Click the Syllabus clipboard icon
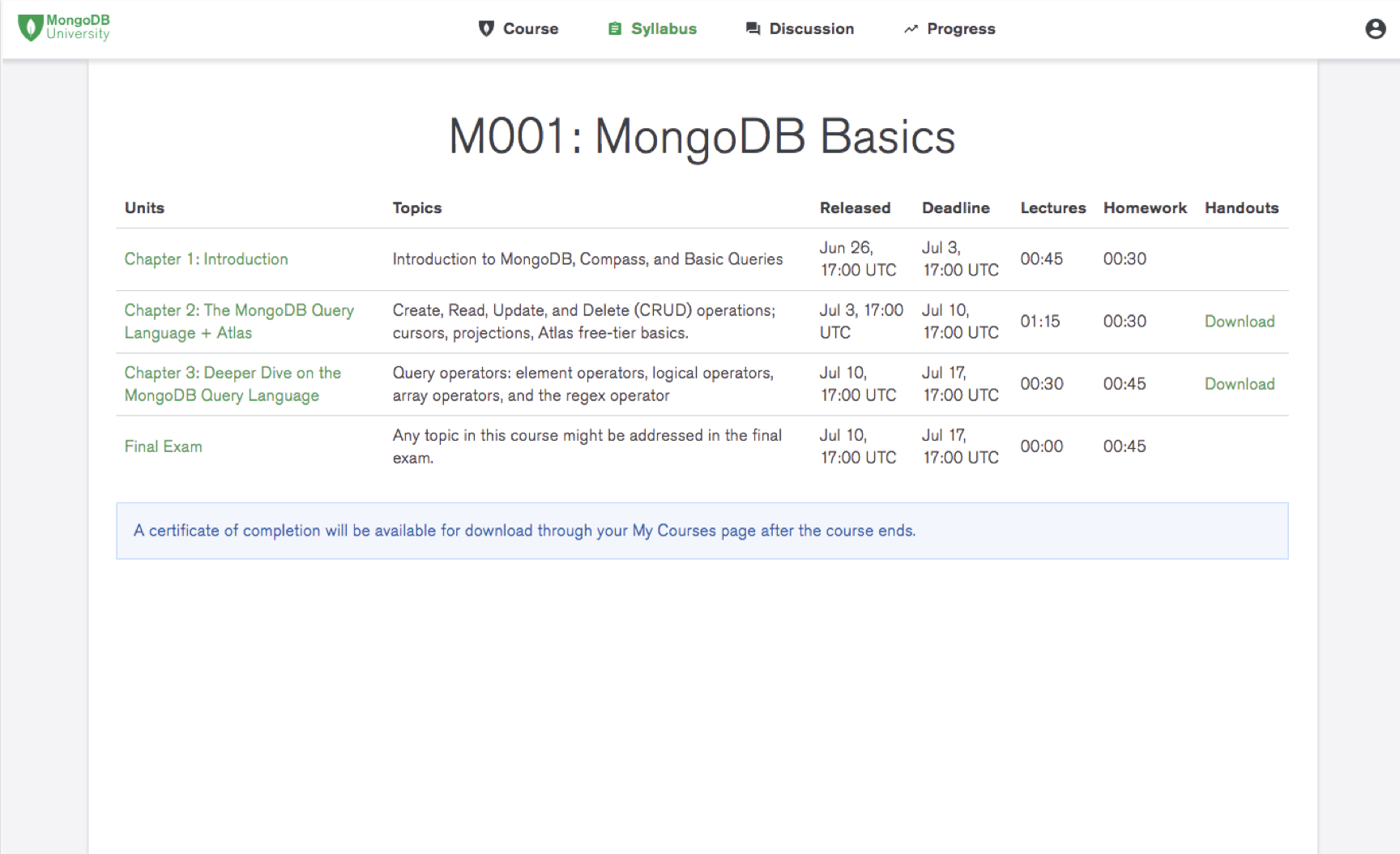 pyautogui.click(x=615, y=29)
